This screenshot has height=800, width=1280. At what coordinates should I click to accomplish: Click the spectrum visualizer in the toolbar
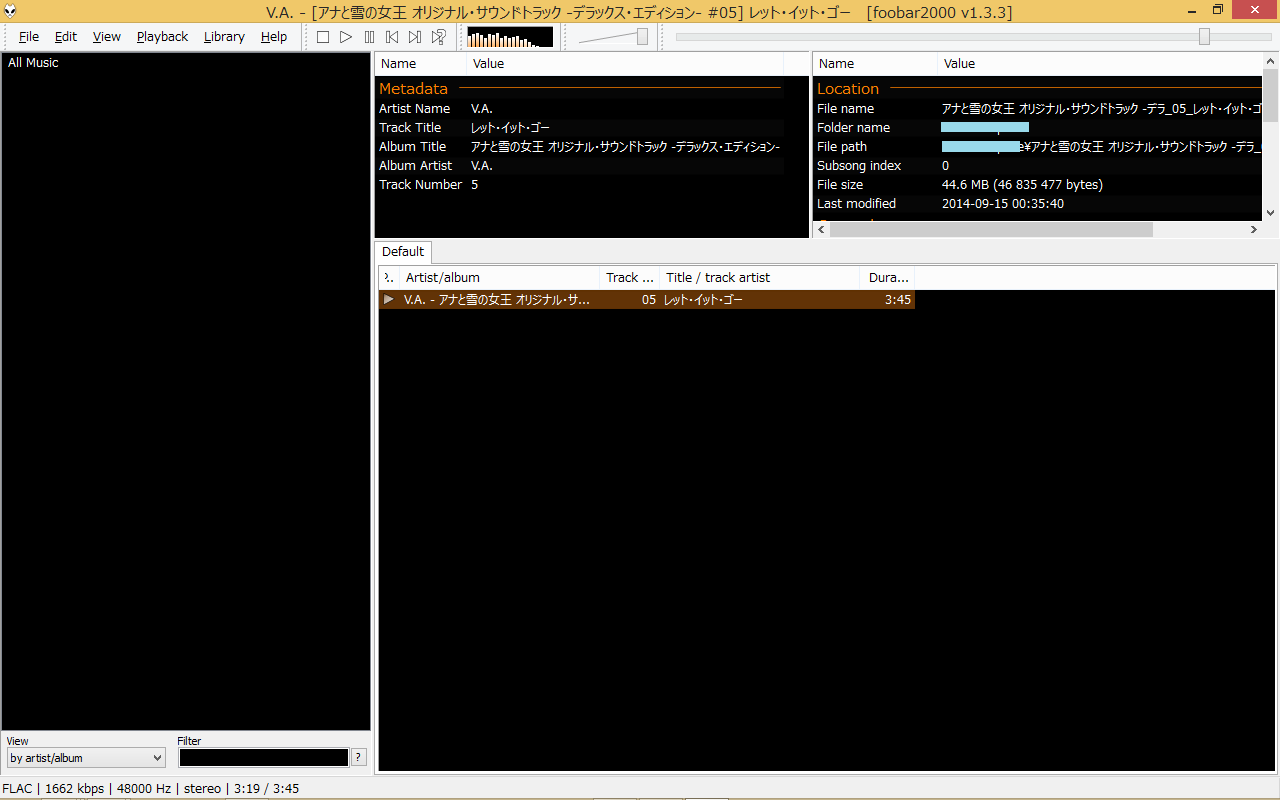(x=510, y=37)
